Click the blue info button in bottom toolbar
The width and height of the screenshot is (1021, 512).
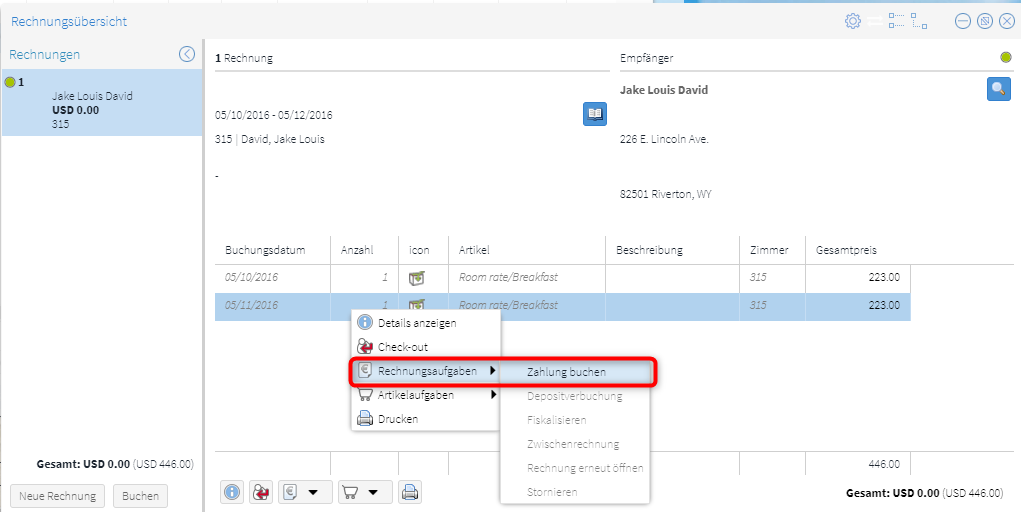(232, 492)
